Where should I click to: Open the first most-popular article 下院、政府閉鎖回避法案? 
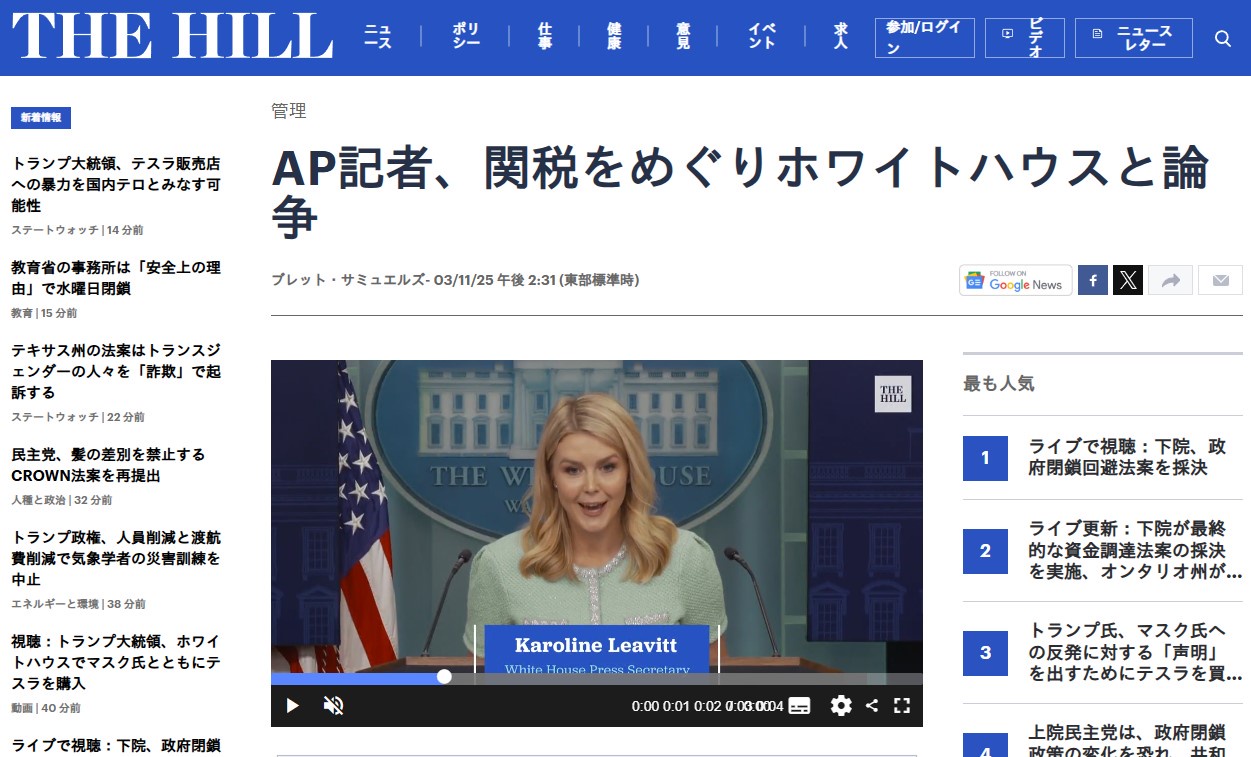click(x=1126, y=457)
